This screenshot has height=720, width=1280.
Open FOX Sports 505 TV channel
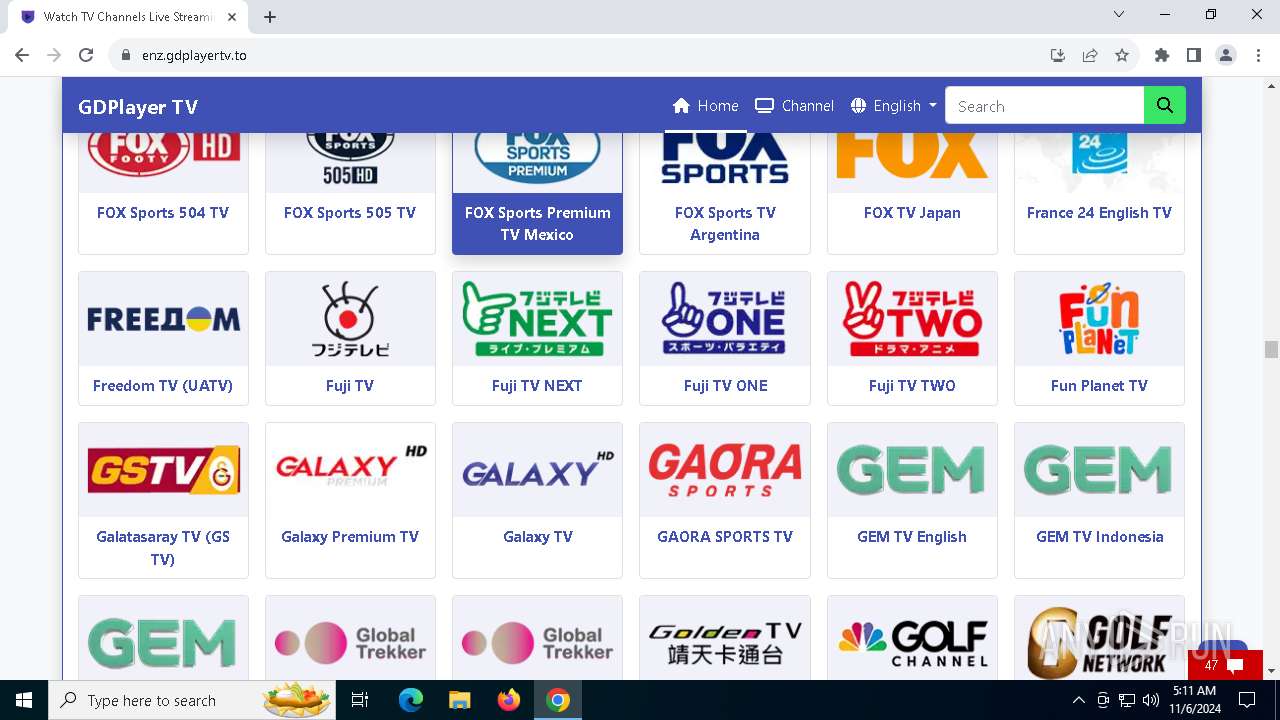[350, 213]
